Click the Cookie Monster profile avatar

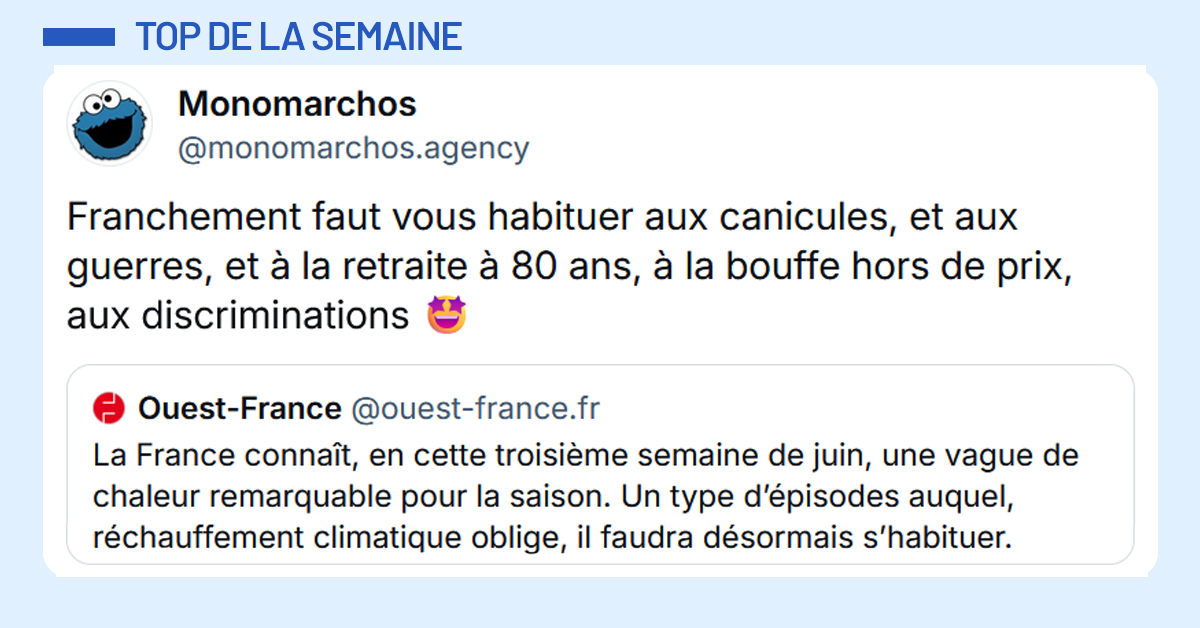108,124
